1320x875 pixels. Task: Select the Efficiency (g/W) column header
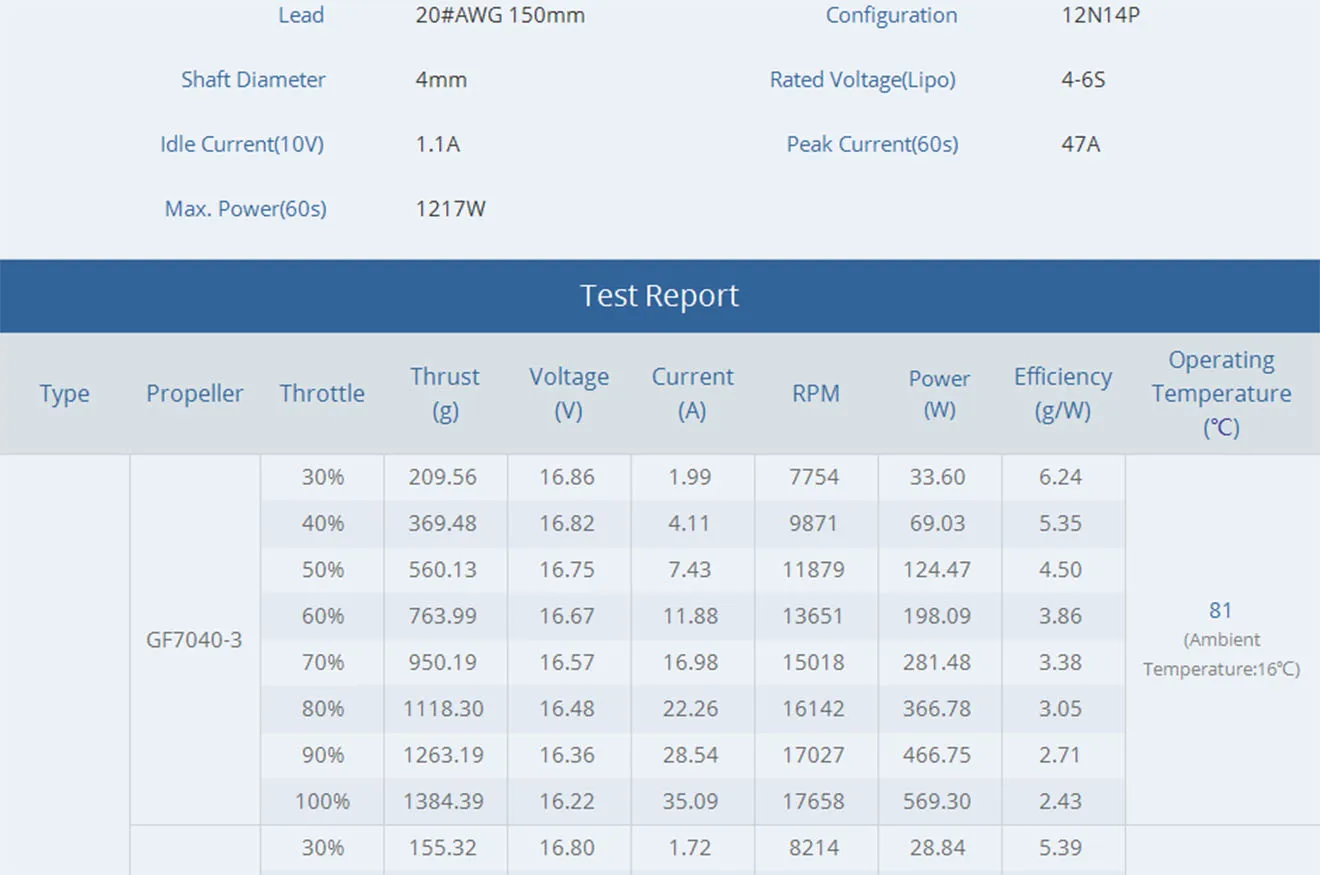point(1062,393)
